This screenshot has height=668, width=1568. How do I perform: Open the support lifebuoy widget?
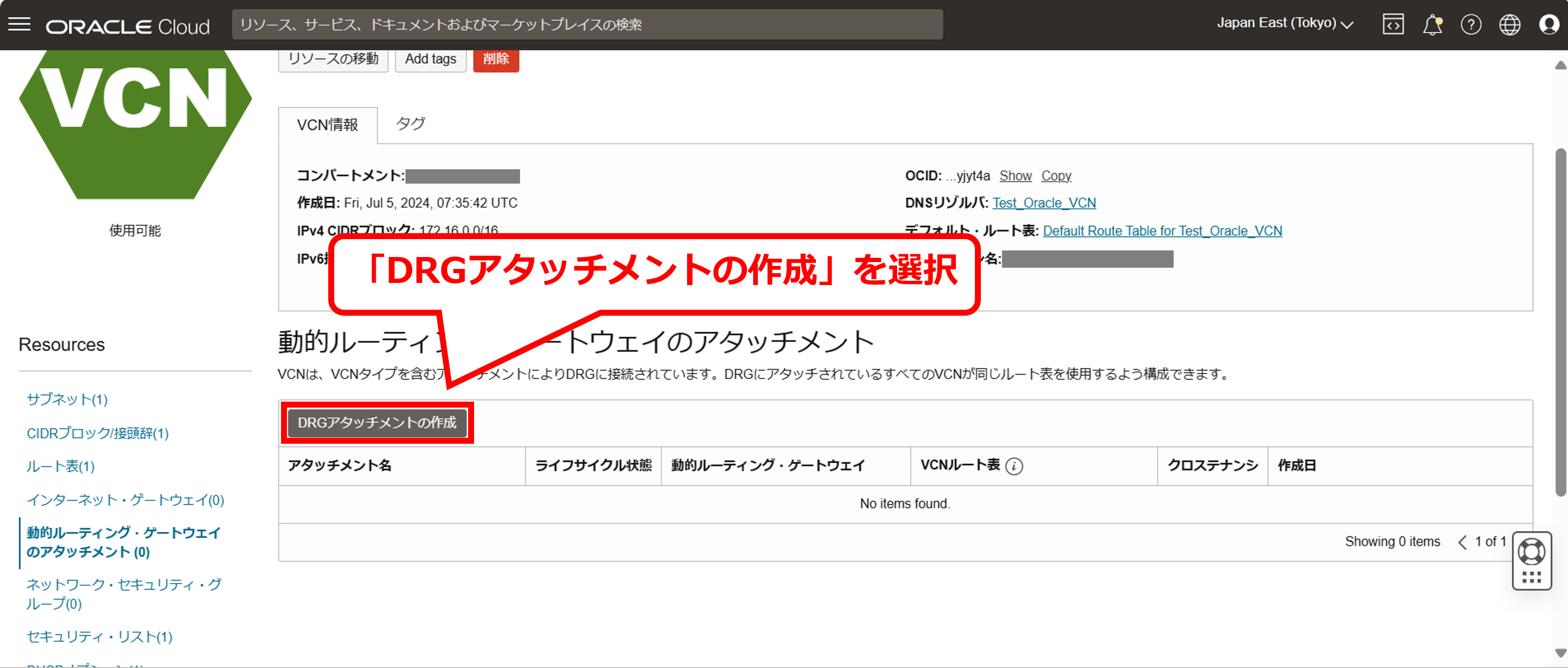(x=1531, y=552)
